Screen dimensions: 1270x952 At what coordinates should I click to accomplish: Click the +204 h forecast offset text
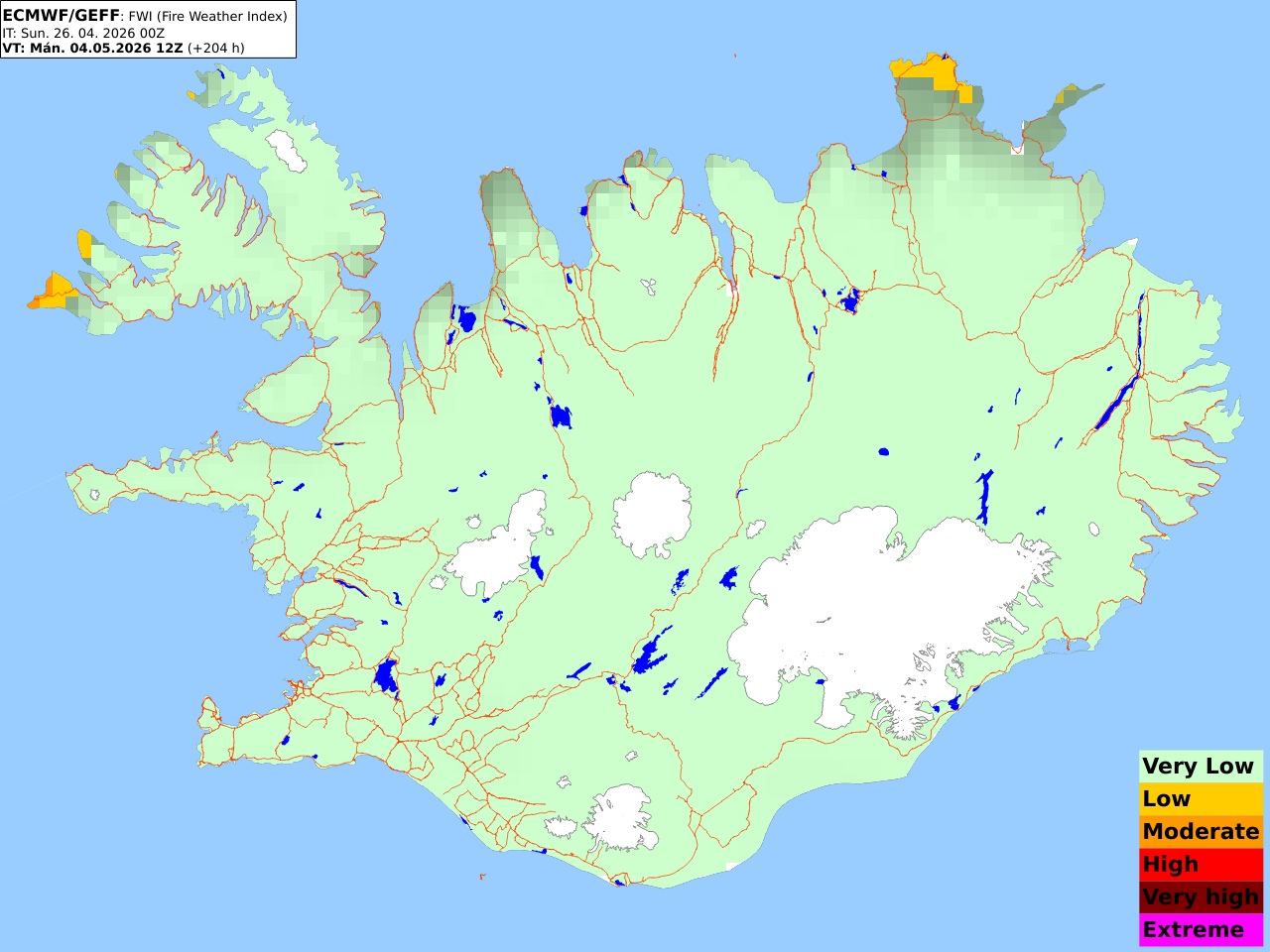(215, 48)
